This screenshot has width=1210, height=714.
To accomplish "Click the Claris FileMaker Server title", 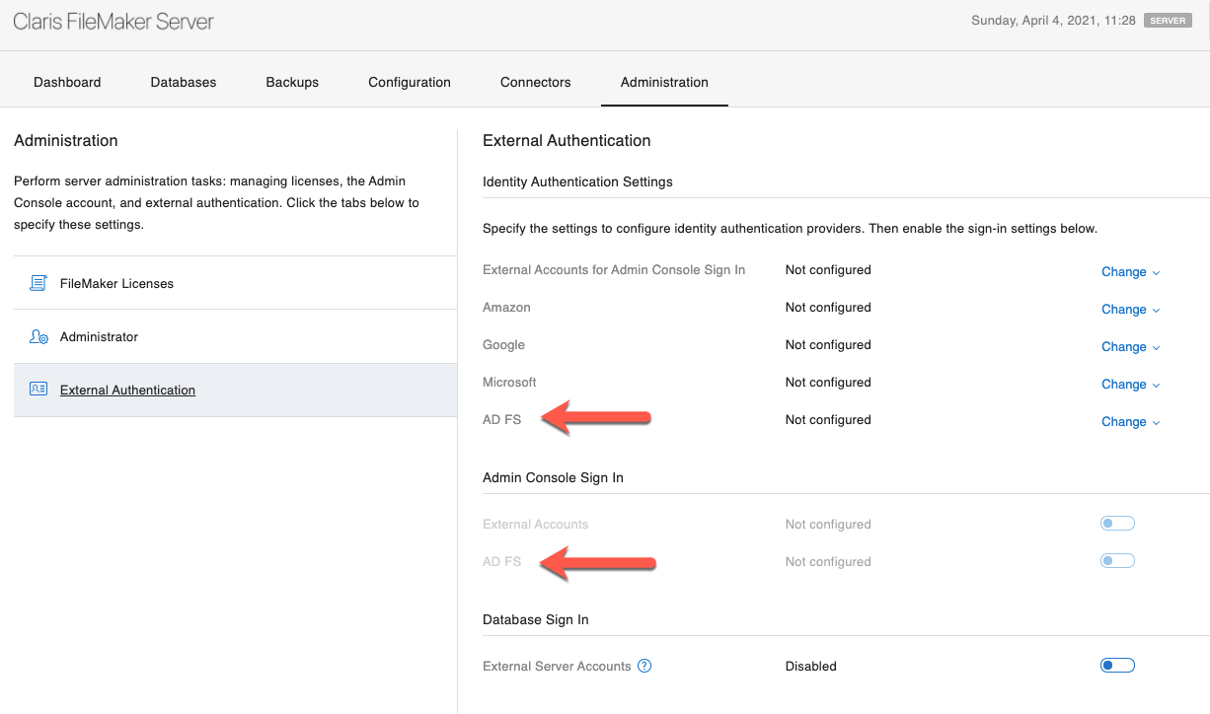I will [113, 21].
